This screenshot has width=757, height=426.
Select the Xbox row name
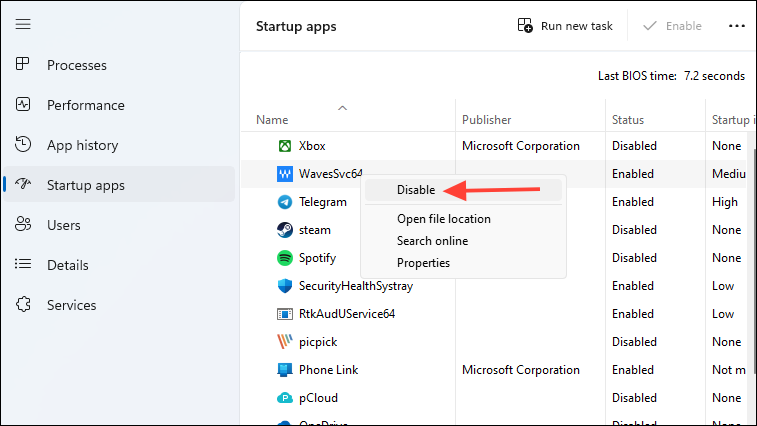click(312, 146)
